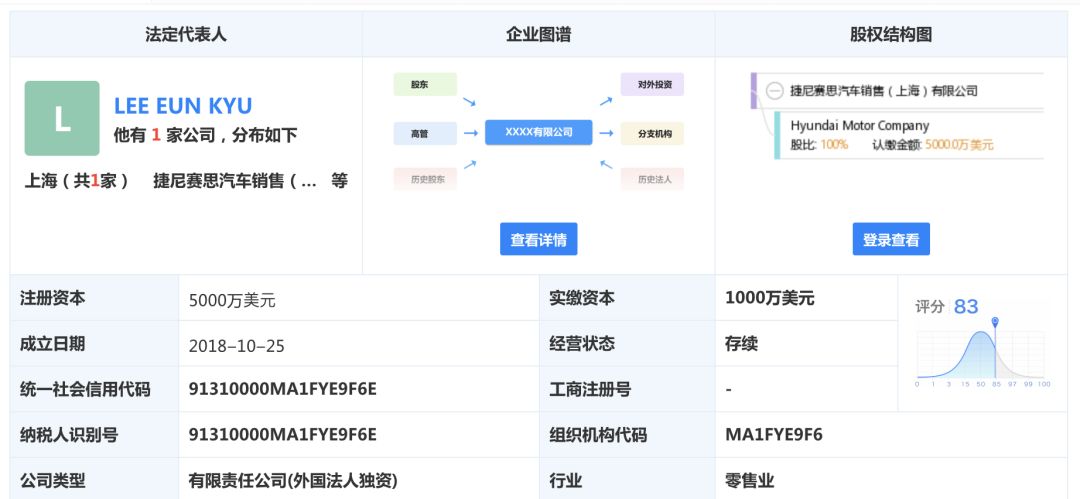
Task: Open 捷尼赛思汽车销售(… company link
Action: pos(235,181)
